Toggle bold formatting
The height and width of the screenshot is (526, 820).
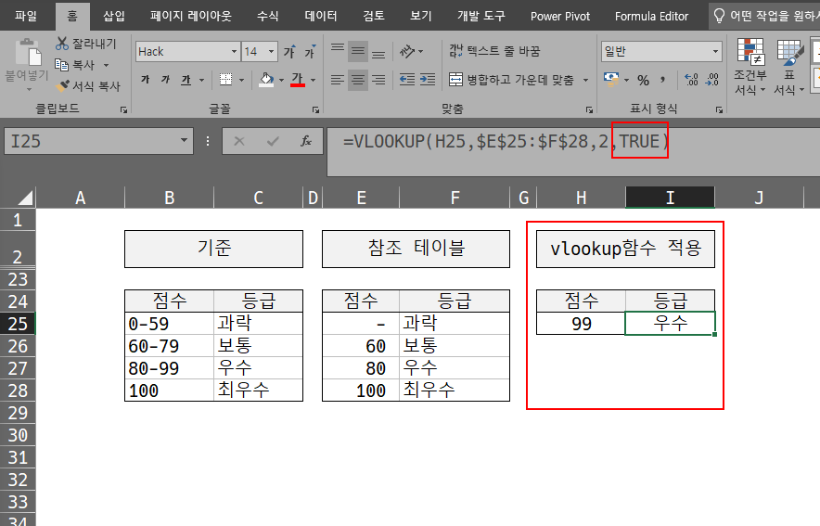[145, 79]
